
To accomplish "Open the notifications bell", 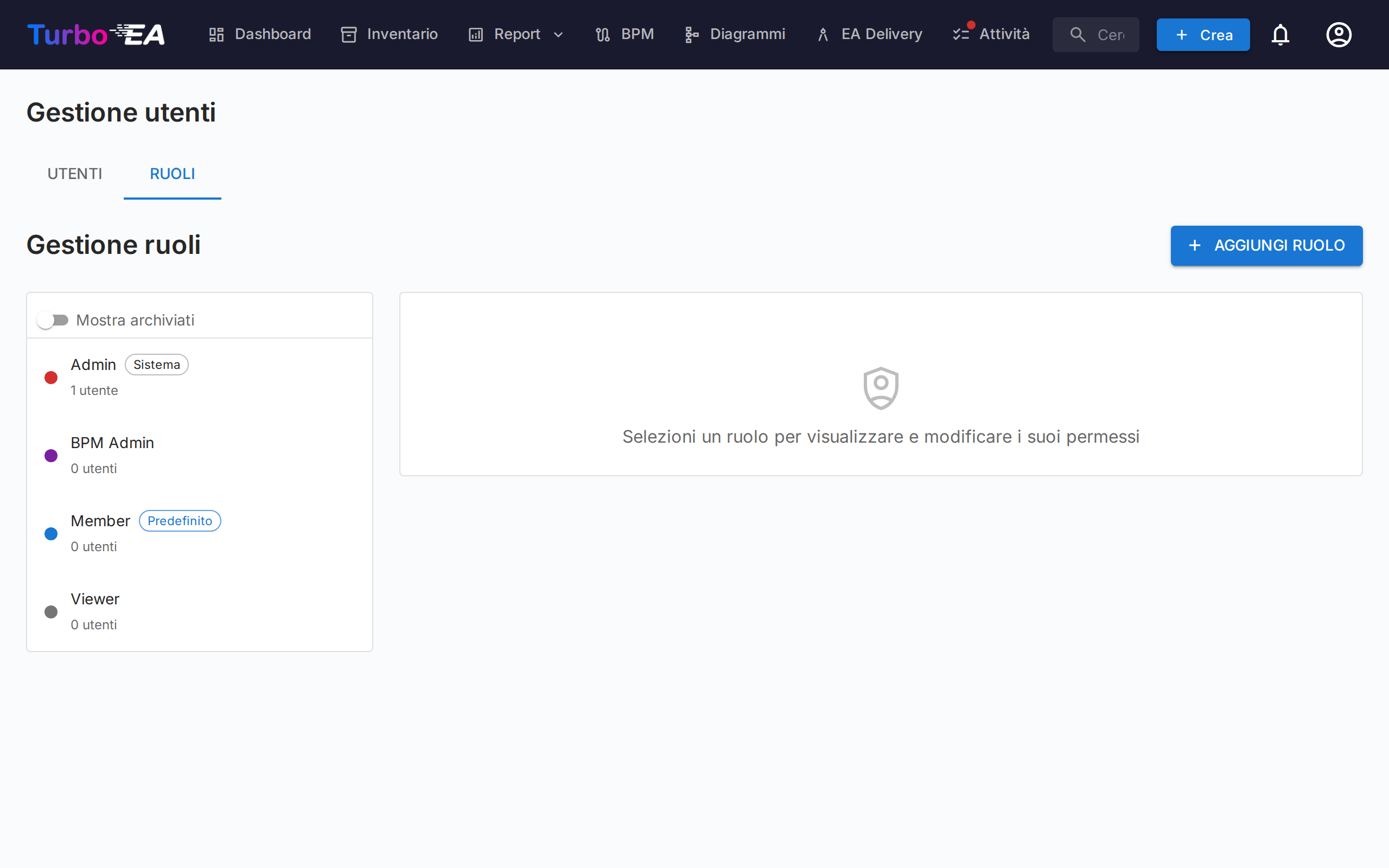I will click(x=1280, y=34).
